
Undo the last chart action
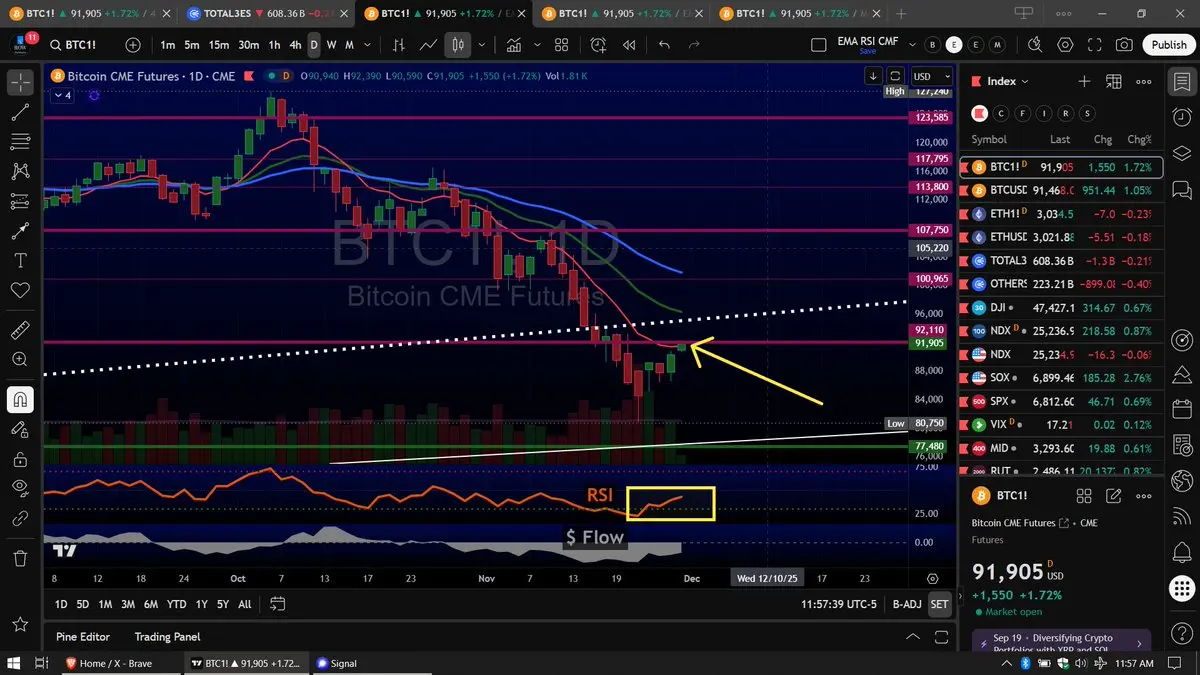[665, 45]
